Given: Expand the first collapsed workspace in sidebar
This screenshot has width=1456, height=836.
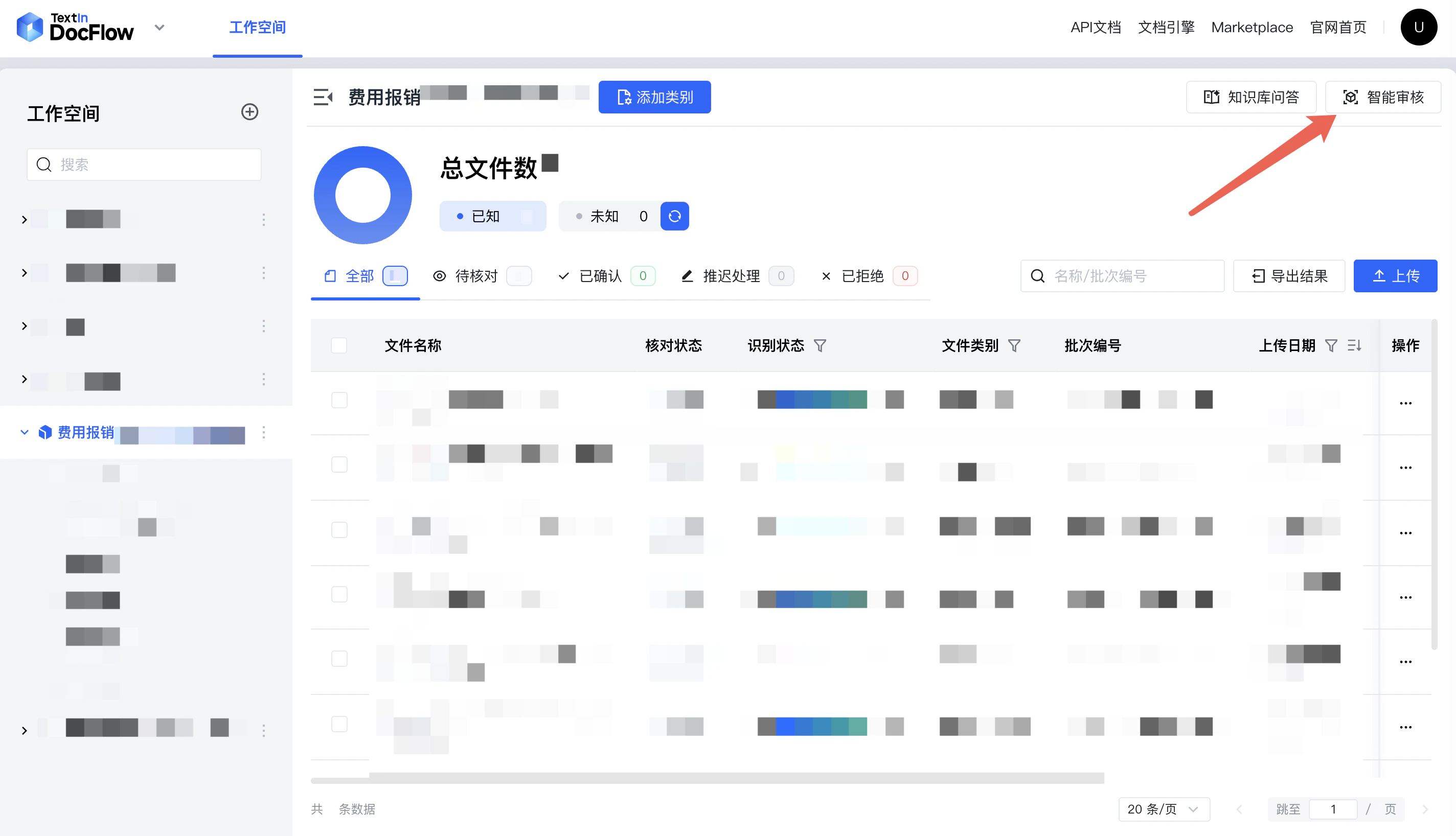Looking at the screenshot, I should pyautogui.click(x=24, y=219).
